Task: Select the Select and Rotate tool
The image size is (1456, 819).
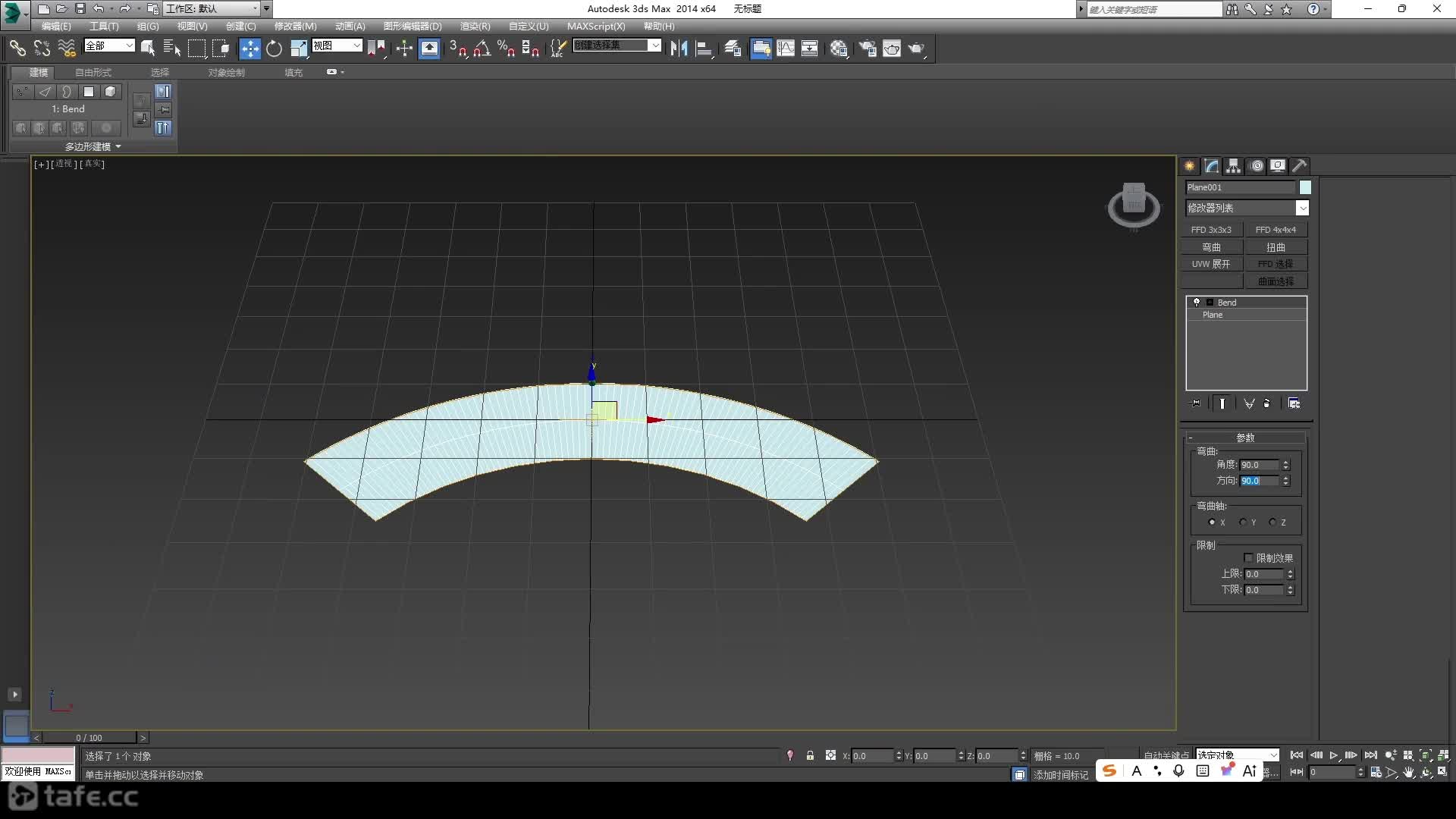Action: click(274, 49)
